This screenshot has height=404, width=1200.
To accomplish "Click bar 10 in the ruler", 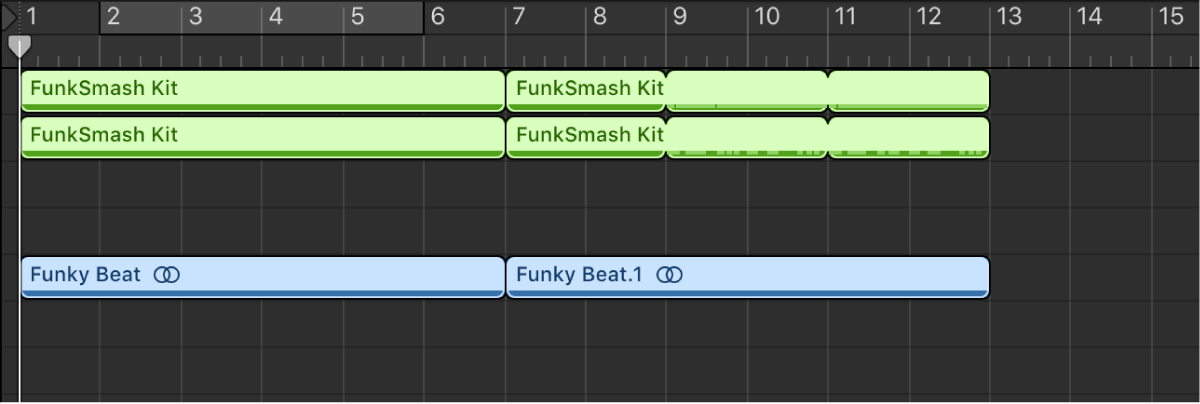I will tap(766, 17).
